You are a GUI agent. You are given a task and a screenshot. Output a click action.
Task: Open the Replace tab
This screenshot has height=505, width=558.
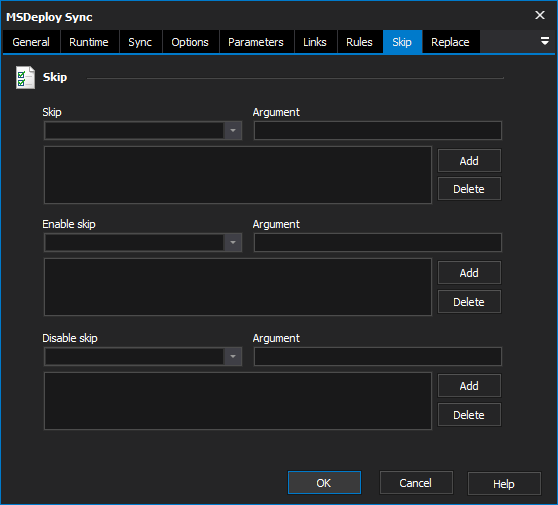point(451,42)
